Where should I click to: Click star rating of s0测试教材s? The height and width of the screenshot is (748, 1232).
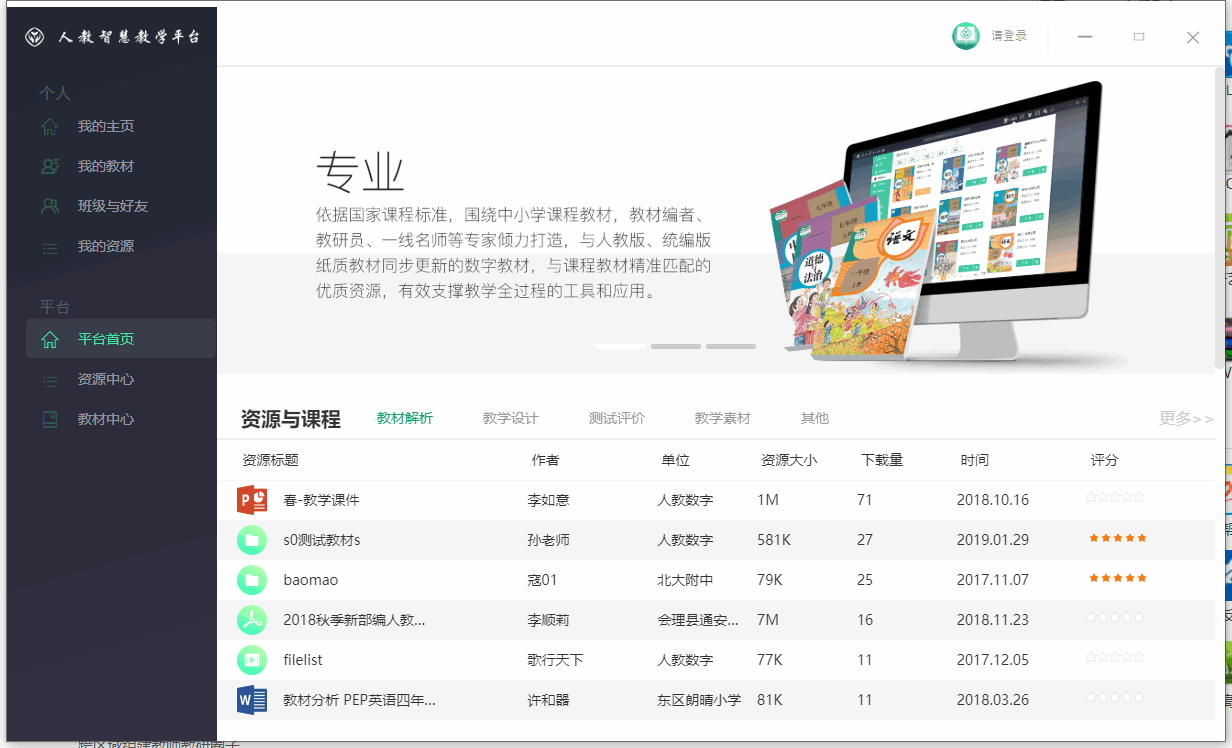tap(1118, 538)
